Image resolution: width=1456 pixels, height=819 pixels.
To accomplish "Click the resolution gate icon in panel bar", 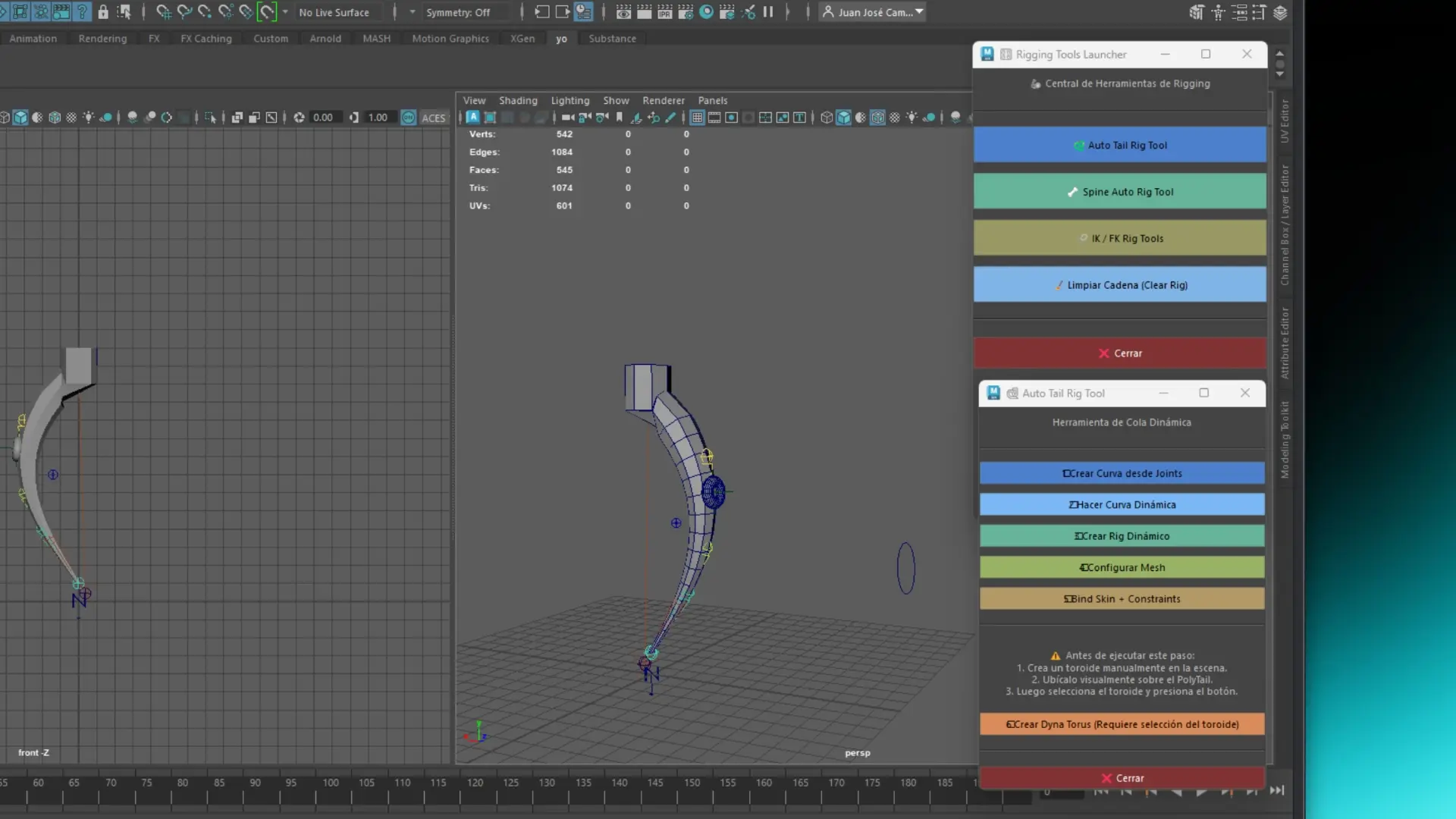I will [733, 118].
